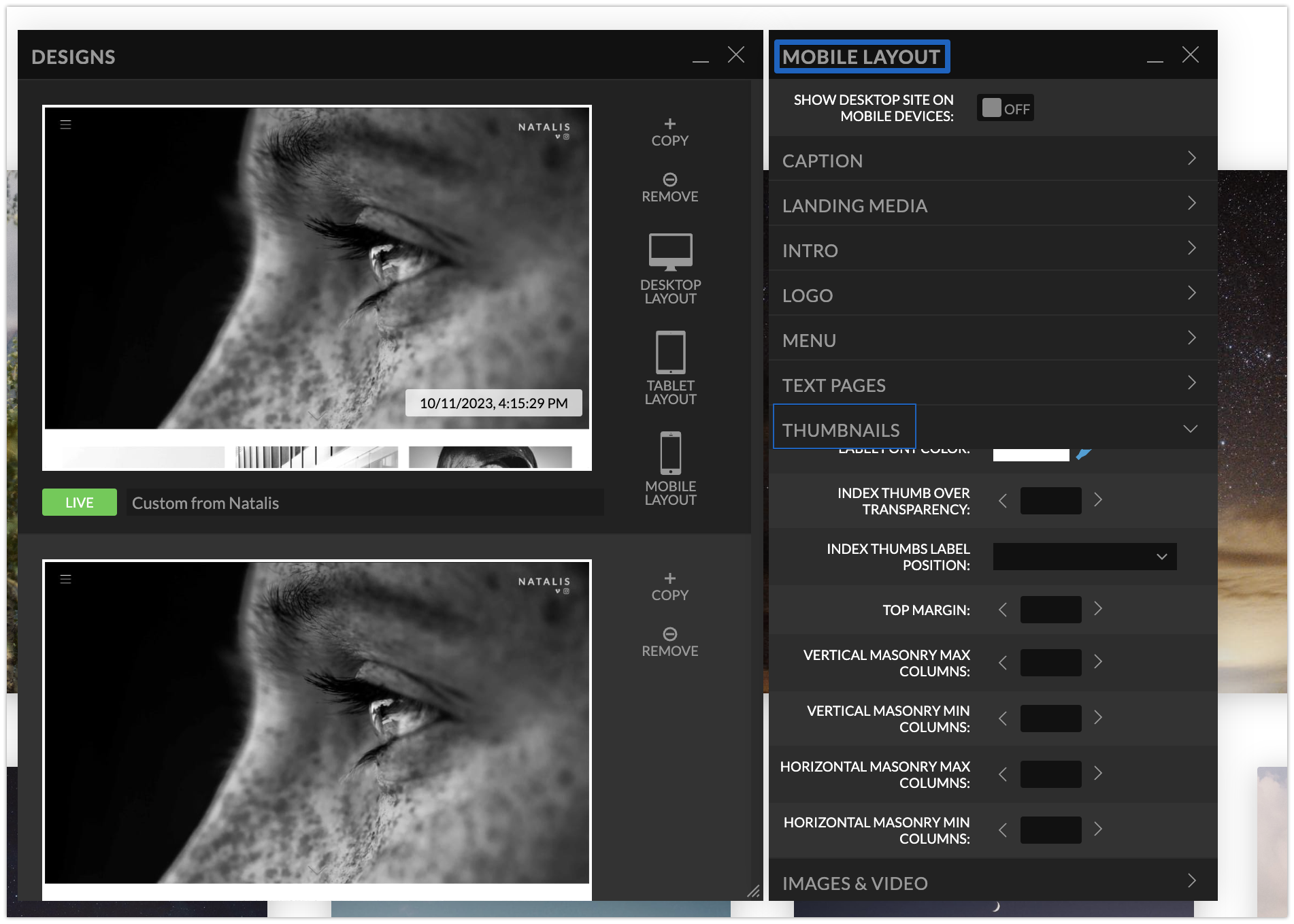
Task: Increase Vertical Masonry Max Columns
Action: click(x=1098, y=662)
